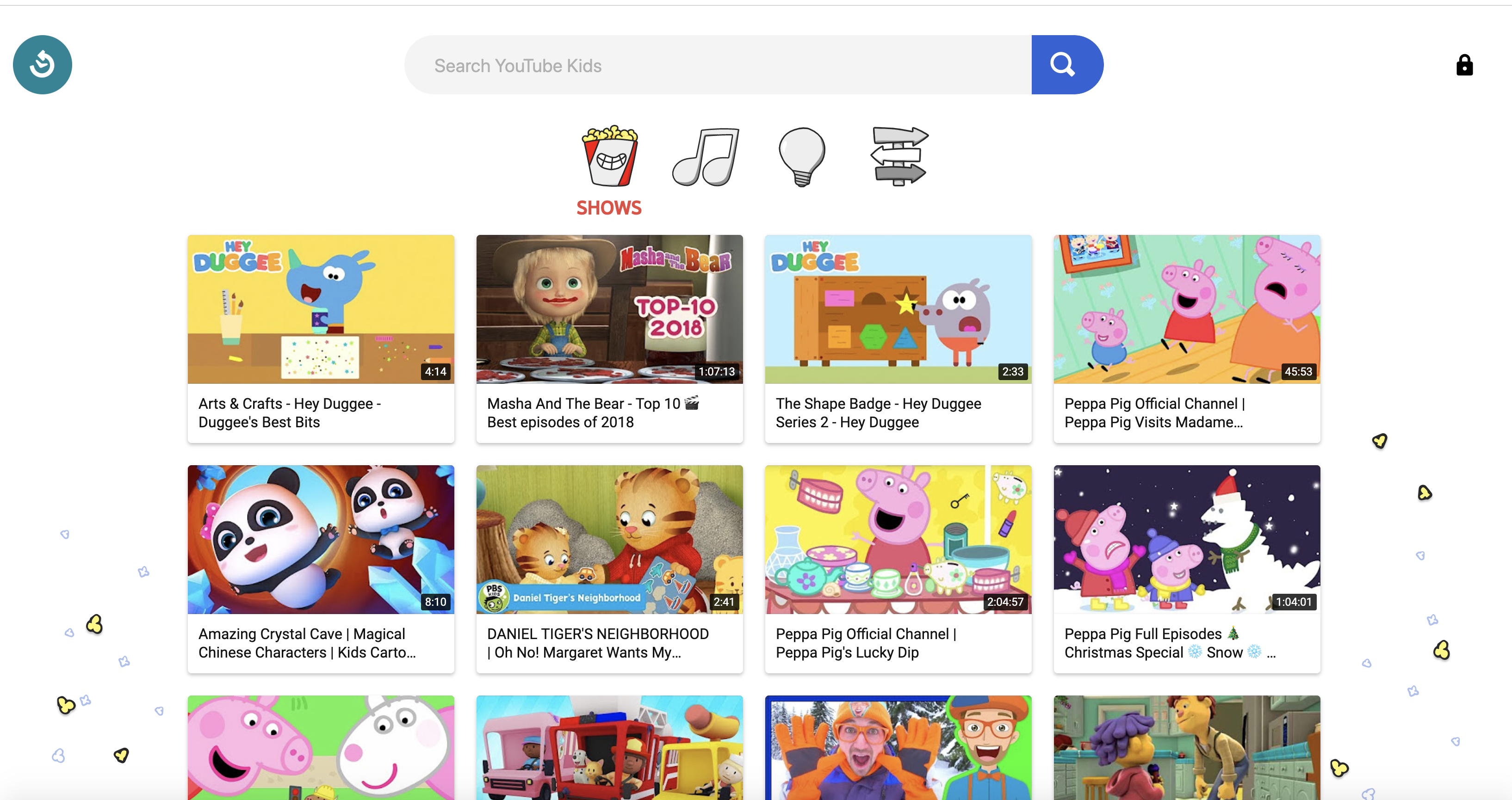Image resolution: width=1512 pixels, height=800 pixels.
Task: Click the 1:04:01 duration badge
Action: point(1294,602)
